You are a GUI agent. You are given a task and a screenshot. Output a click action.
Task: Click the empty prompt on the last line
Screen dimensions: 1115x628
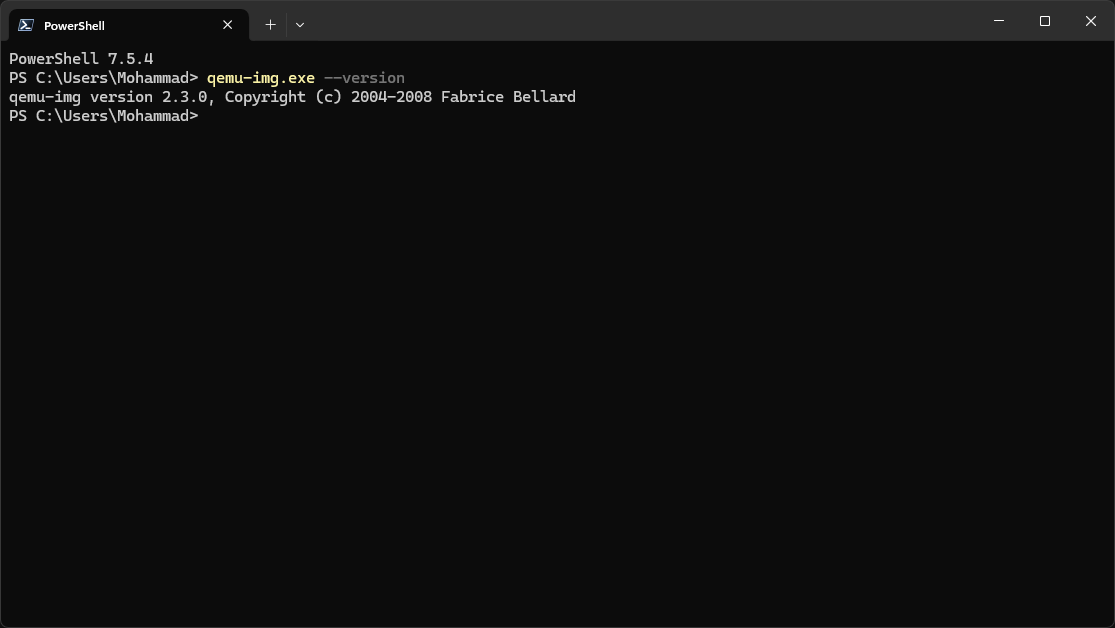[208, 116]
